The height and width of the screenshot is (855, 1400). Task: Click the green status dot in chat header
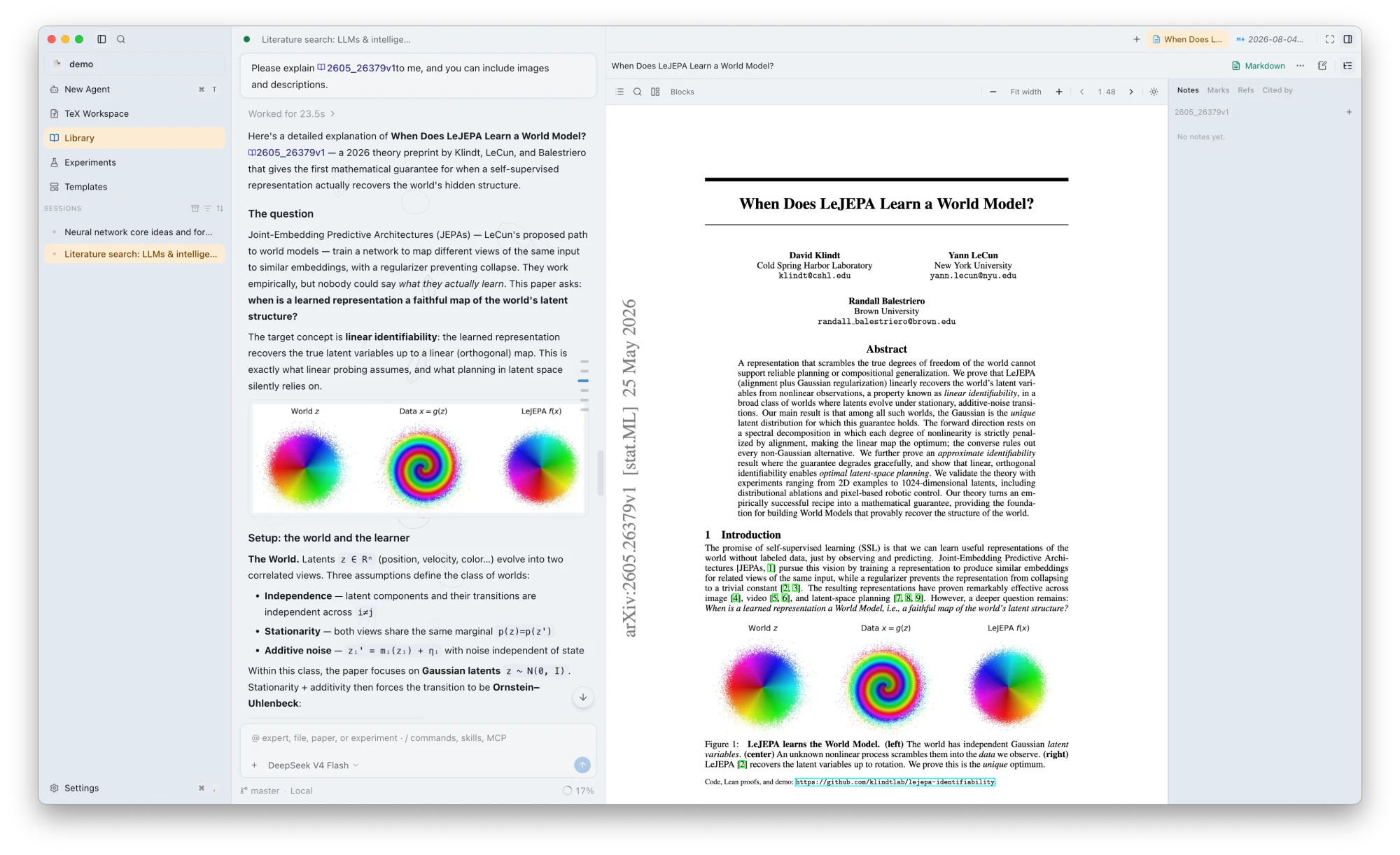pos(246,39)
